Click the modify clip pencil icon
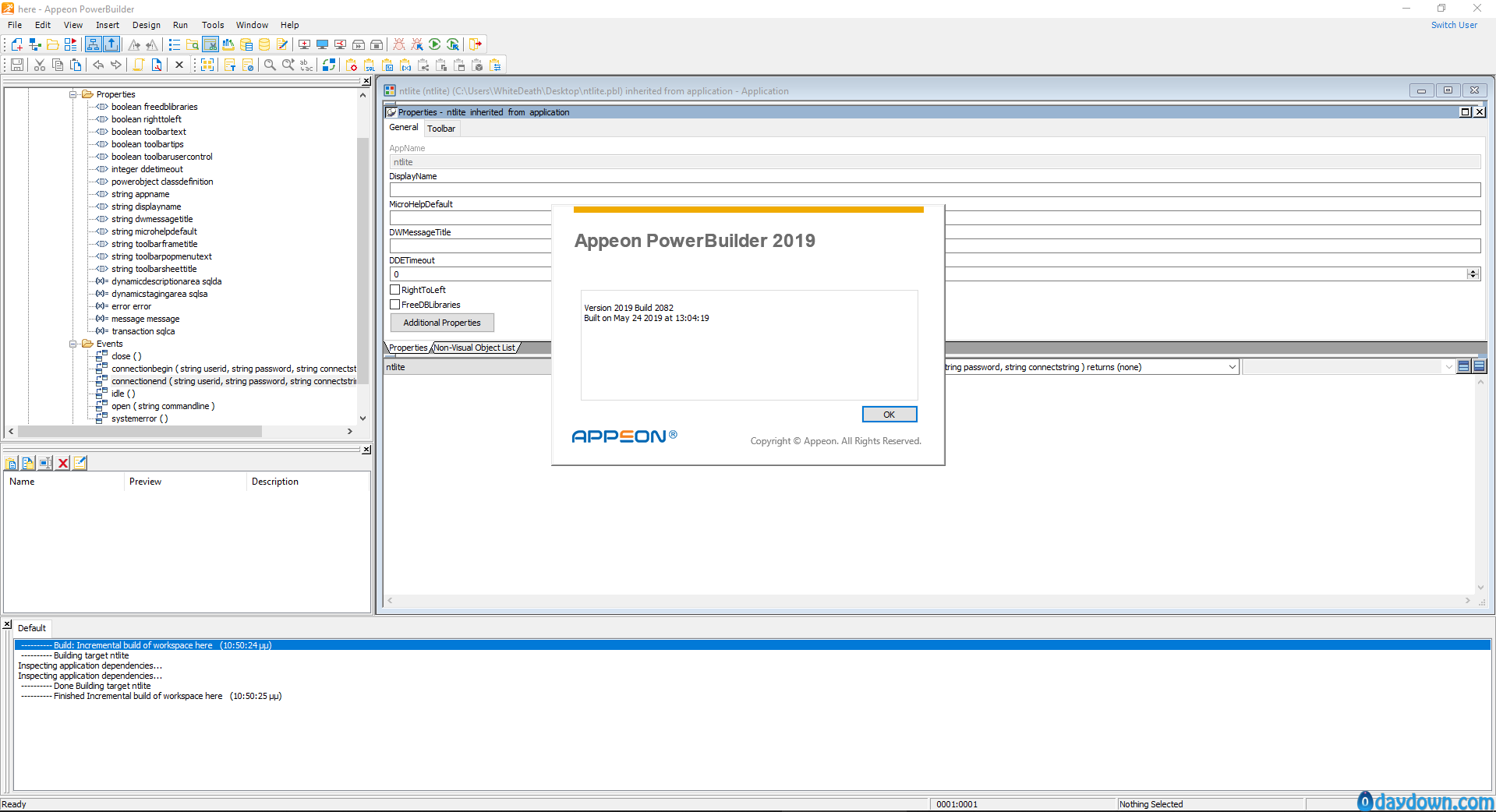 pos(80,463)
